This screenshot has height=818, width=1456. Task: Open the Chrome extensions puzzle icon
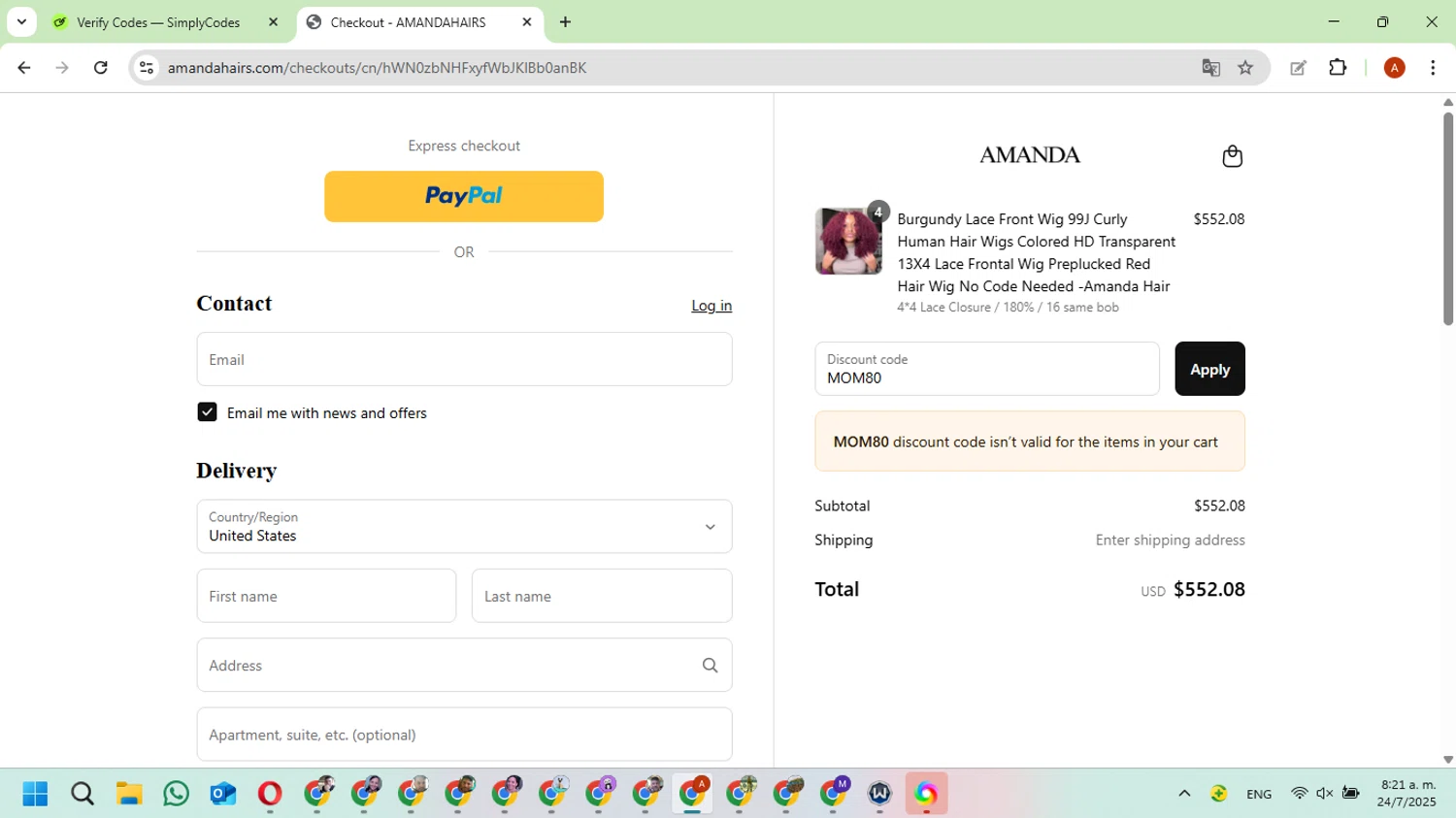[x=1338, y=68]
